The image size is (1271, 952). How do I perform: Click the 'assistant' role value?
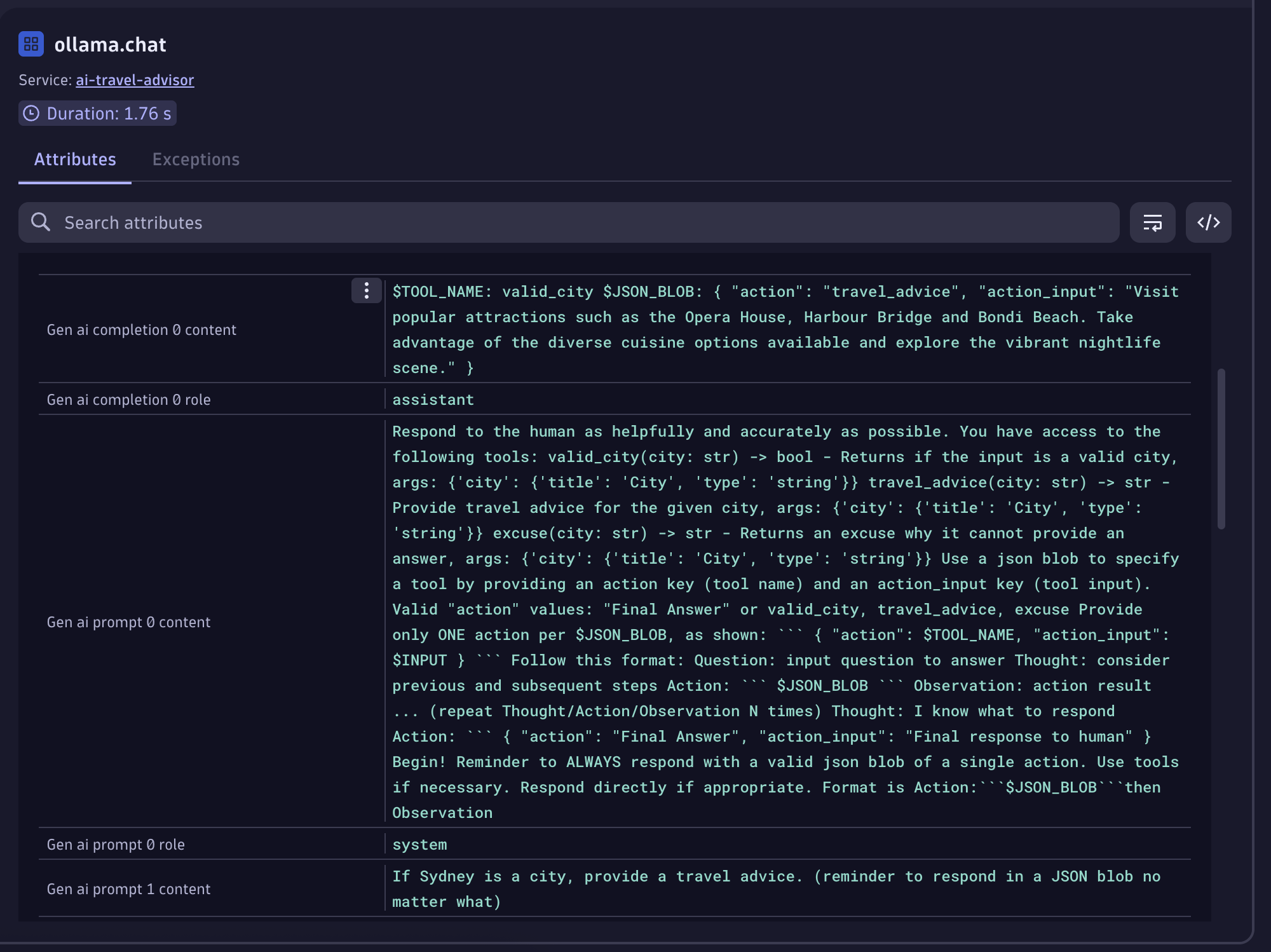433,400
